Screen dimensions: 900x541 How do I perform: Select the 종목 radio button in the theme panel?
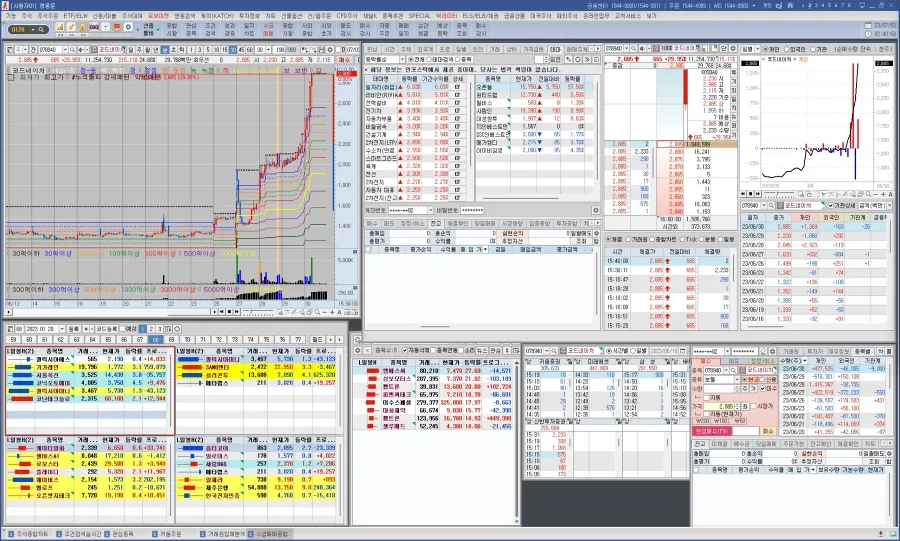click(457, 59)
